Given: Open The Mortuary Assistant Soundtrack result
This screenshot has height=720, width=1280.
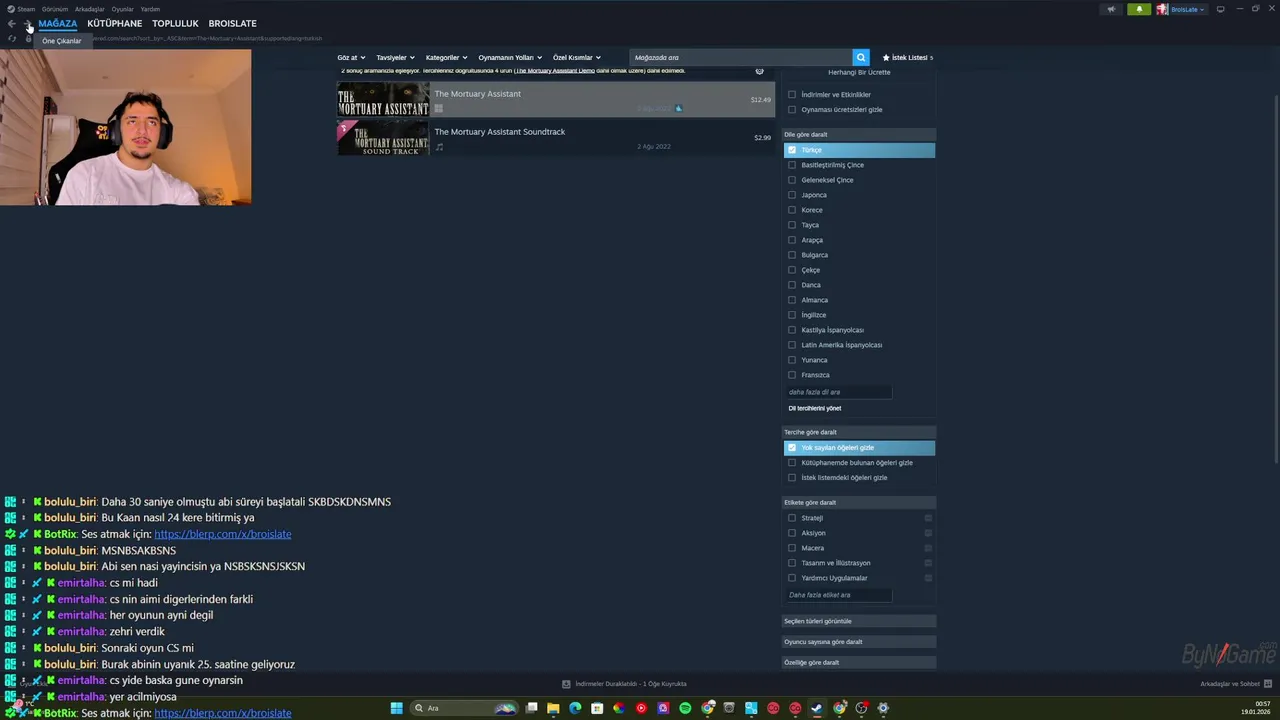Looking at the screenshot, I should (556, 138).
